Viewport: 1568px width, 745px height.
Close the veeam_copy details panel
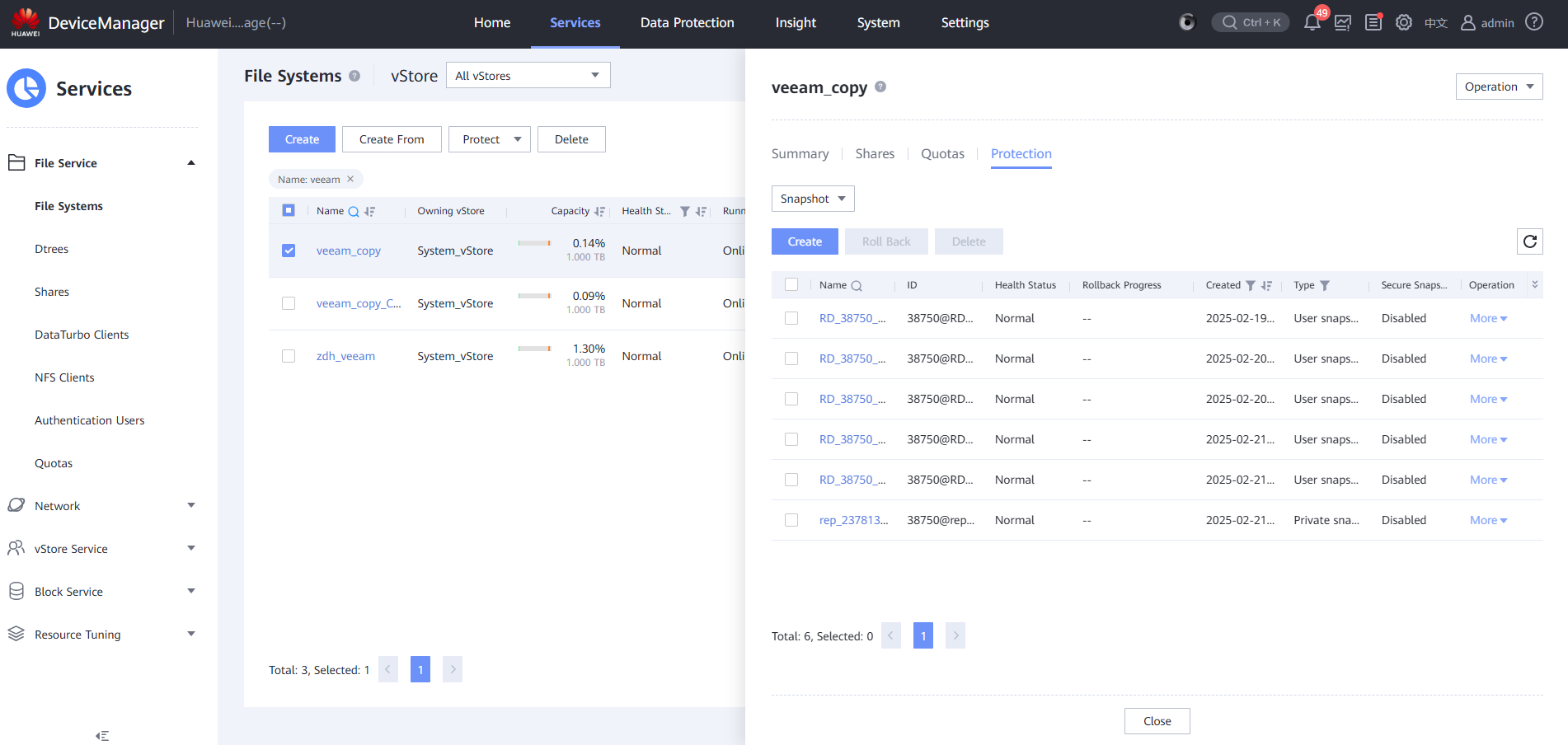1157,721
